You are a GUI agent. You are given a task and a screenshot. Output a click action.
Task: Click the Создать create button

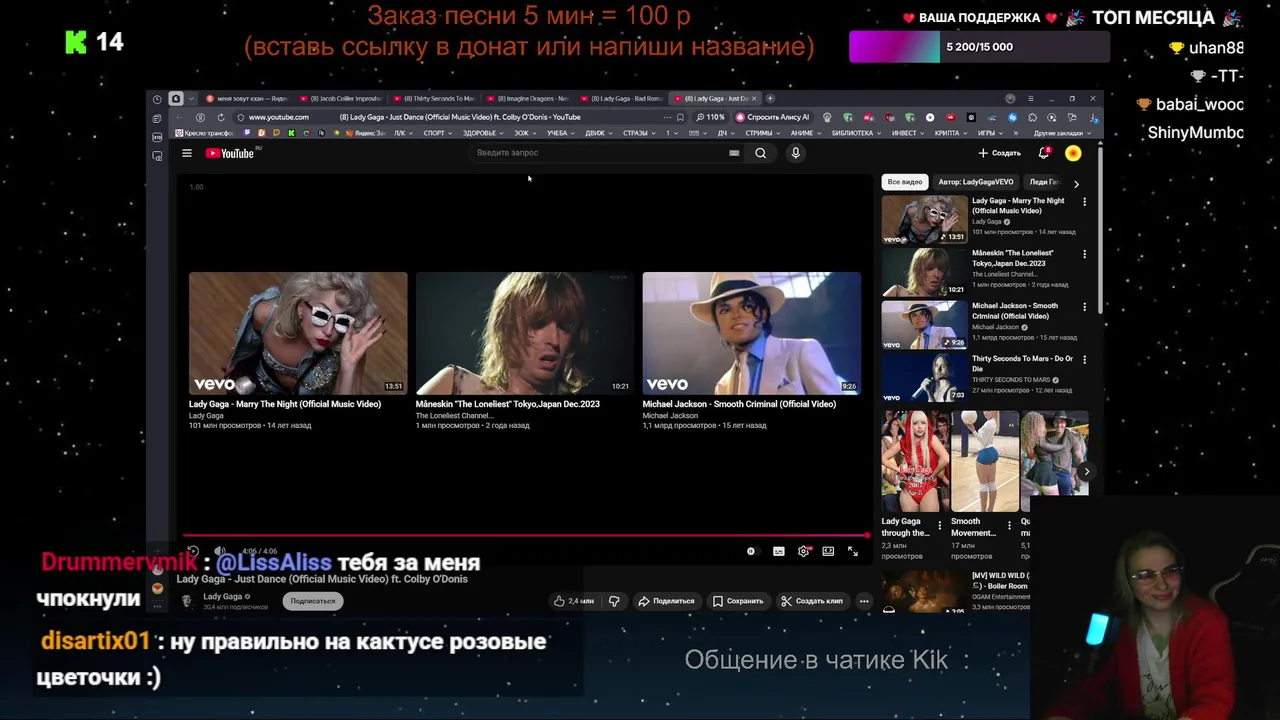[999, 153]
